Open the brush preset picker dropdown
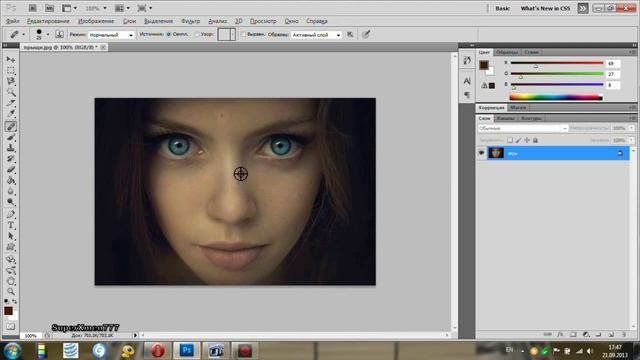The height and width of the screenshot is (360, 640). click(x=48, y=34)
